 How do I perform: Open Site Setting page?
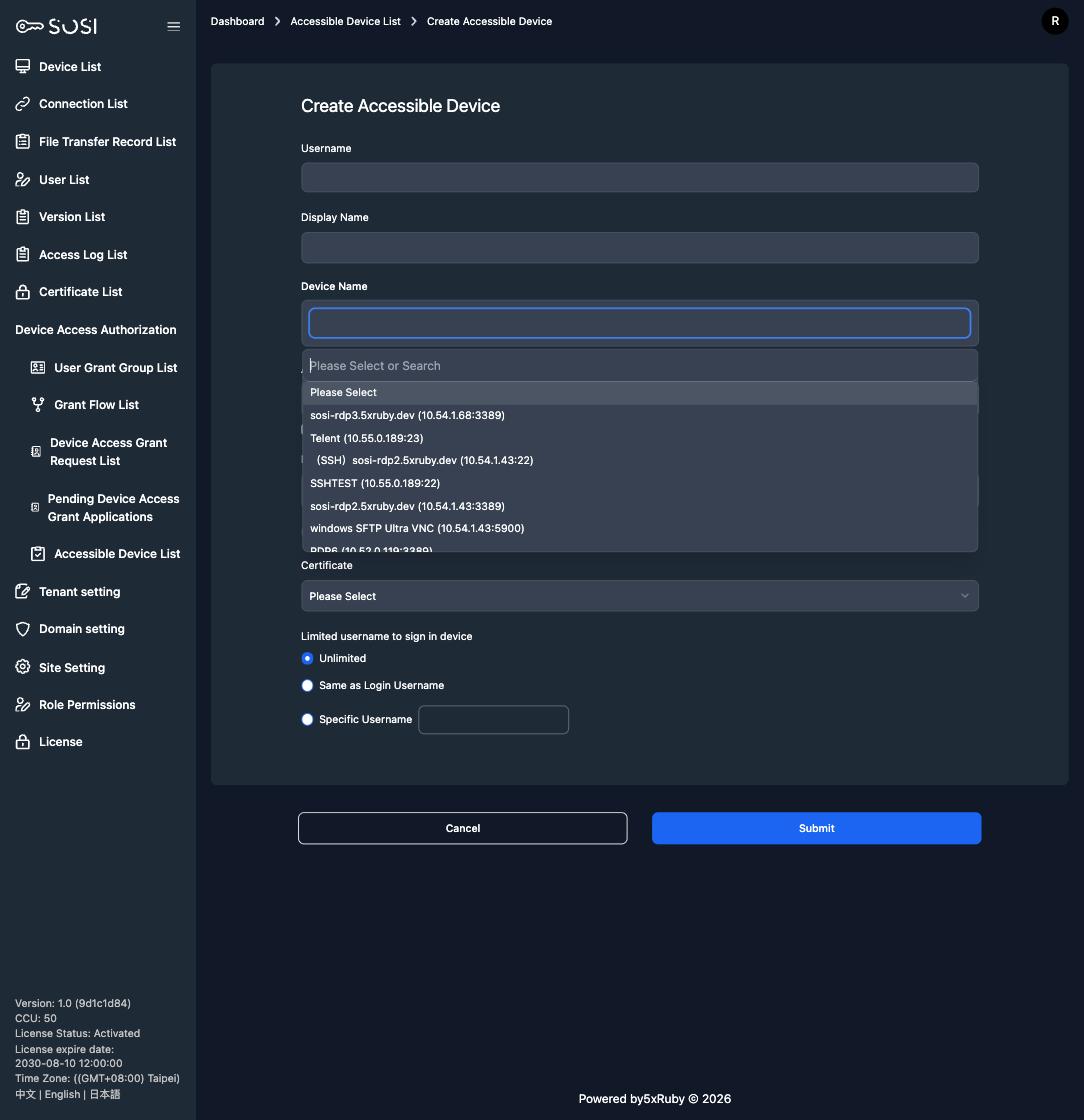pos(71,667)
